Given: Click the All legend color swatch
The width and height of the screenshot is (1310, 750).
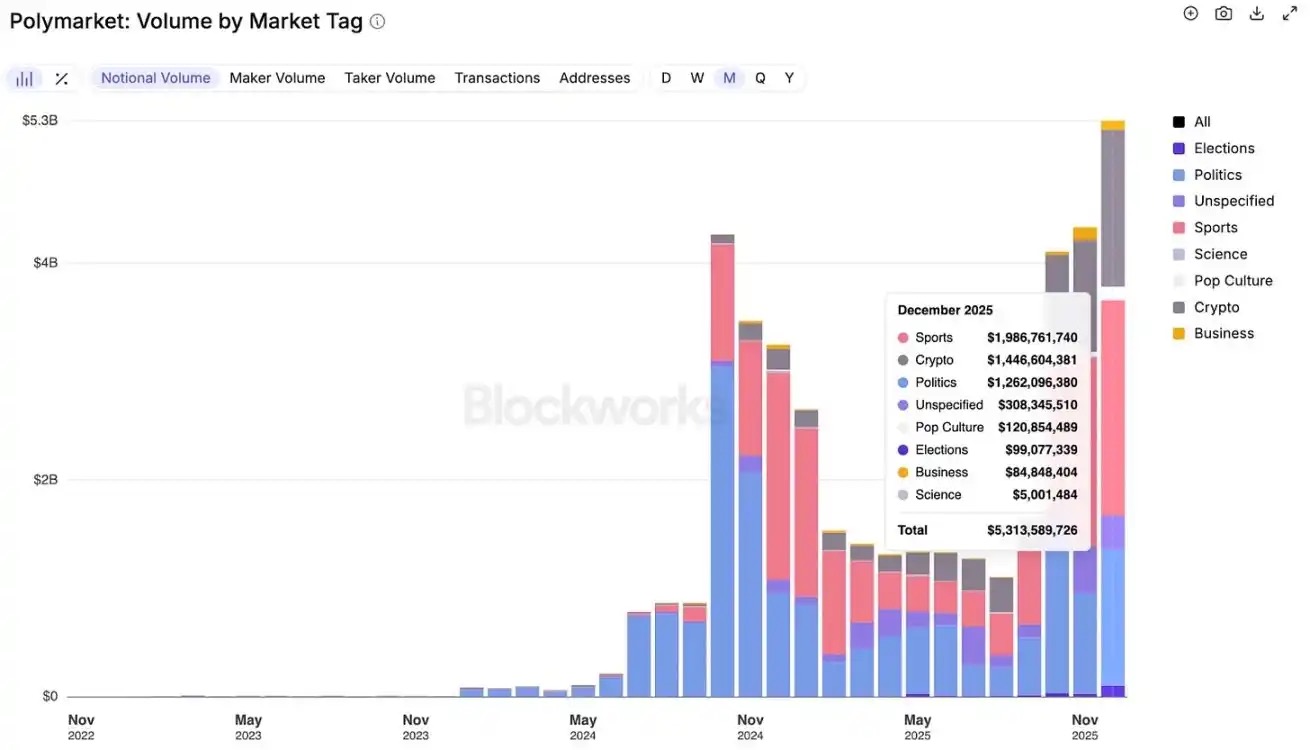Looking at the screenshot, I should point(1177,121).
